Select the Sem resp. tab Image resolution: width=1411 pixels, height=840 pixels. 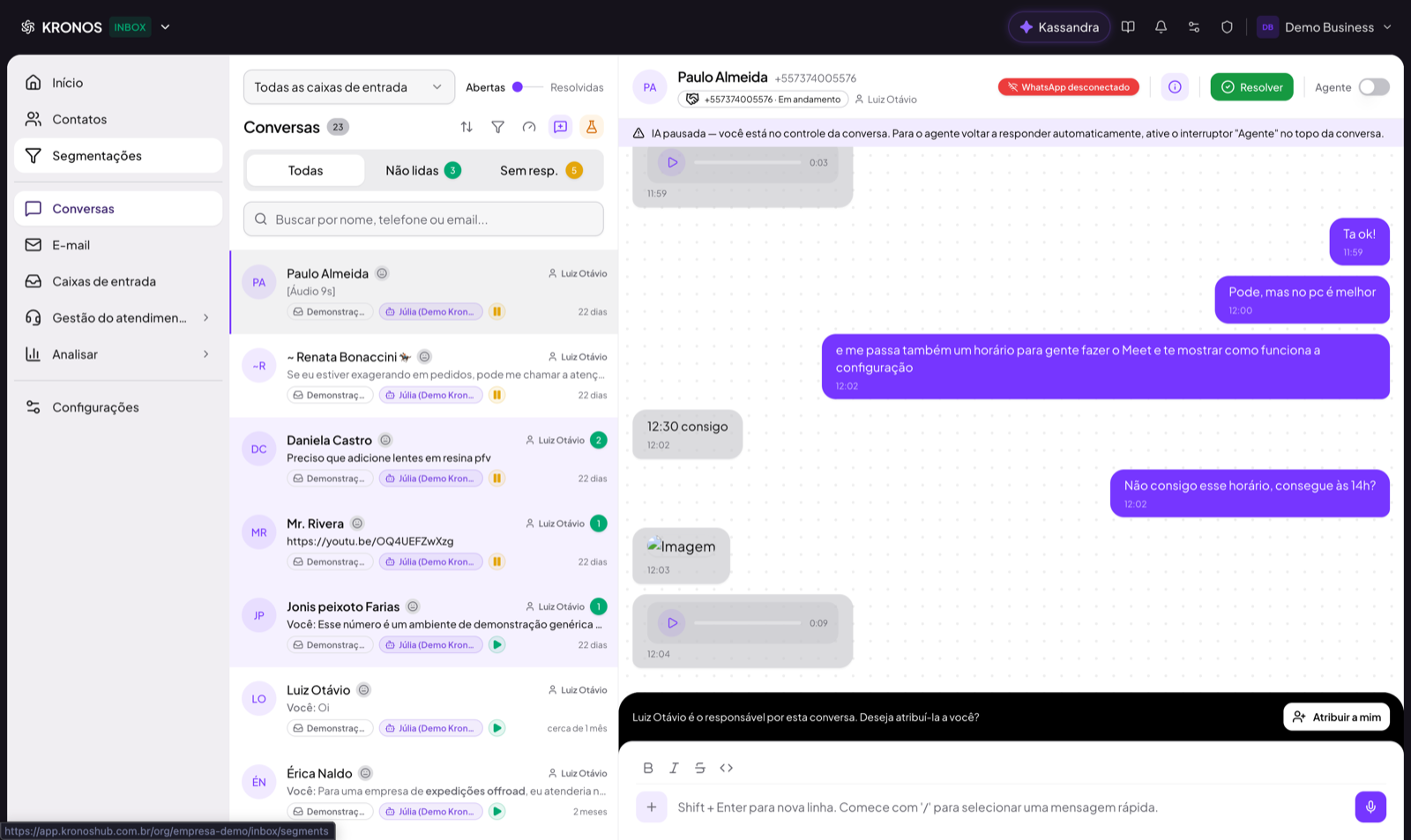click(x=541, y=170)
